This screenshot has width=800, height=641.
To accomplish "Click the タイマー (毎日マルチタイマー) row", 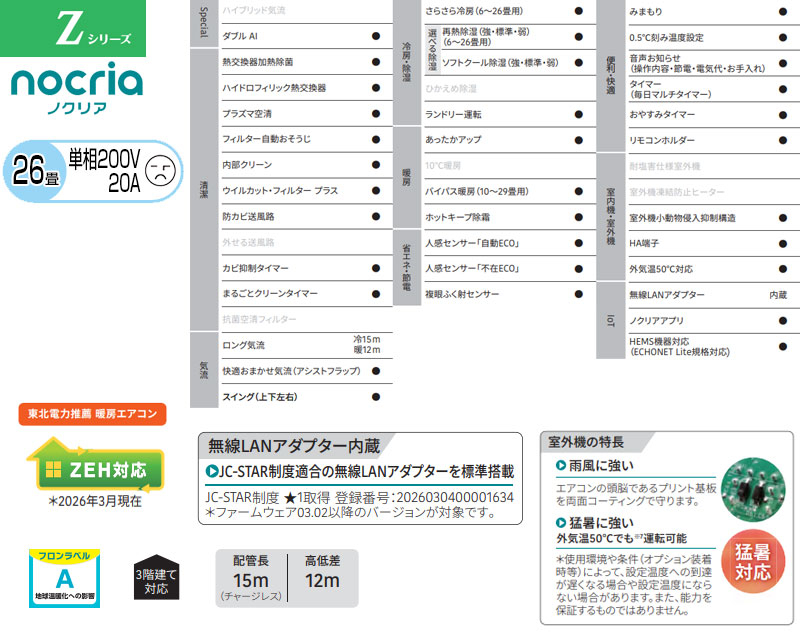I will pyautogui.click(x=713, y=89).
